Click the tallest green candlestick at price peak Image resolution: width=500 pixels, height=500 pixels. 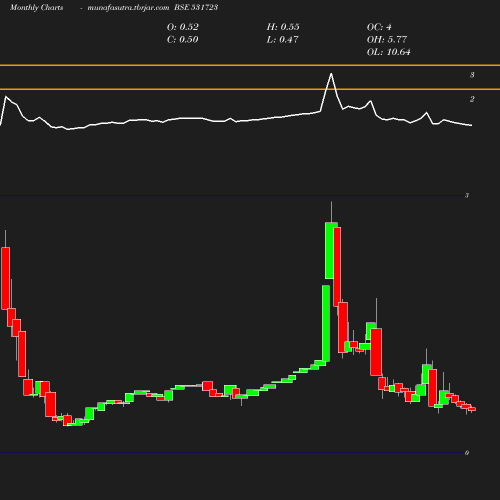click(x=331, y=250)
